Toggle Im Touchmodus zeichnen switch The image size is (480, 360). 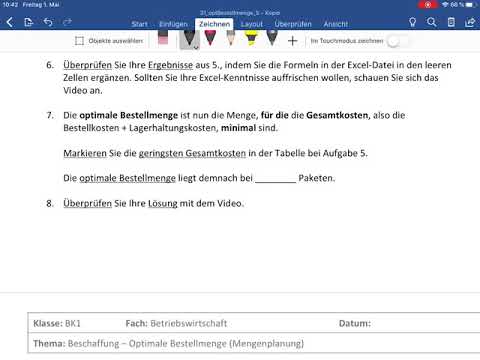[398, 41]
